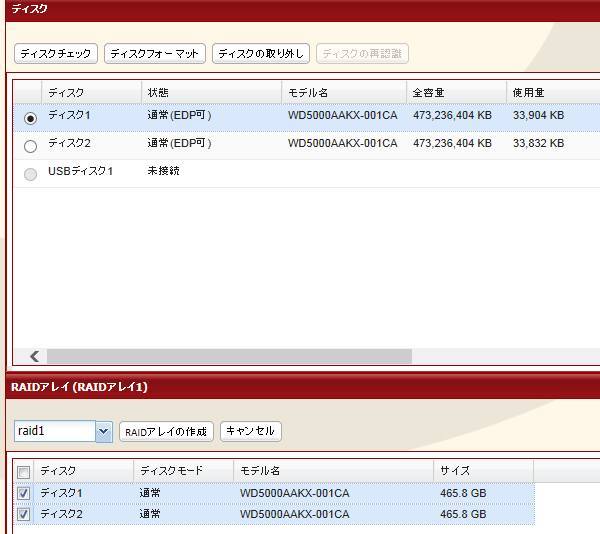Select the ディスク2 radio button

pos(30,146)
